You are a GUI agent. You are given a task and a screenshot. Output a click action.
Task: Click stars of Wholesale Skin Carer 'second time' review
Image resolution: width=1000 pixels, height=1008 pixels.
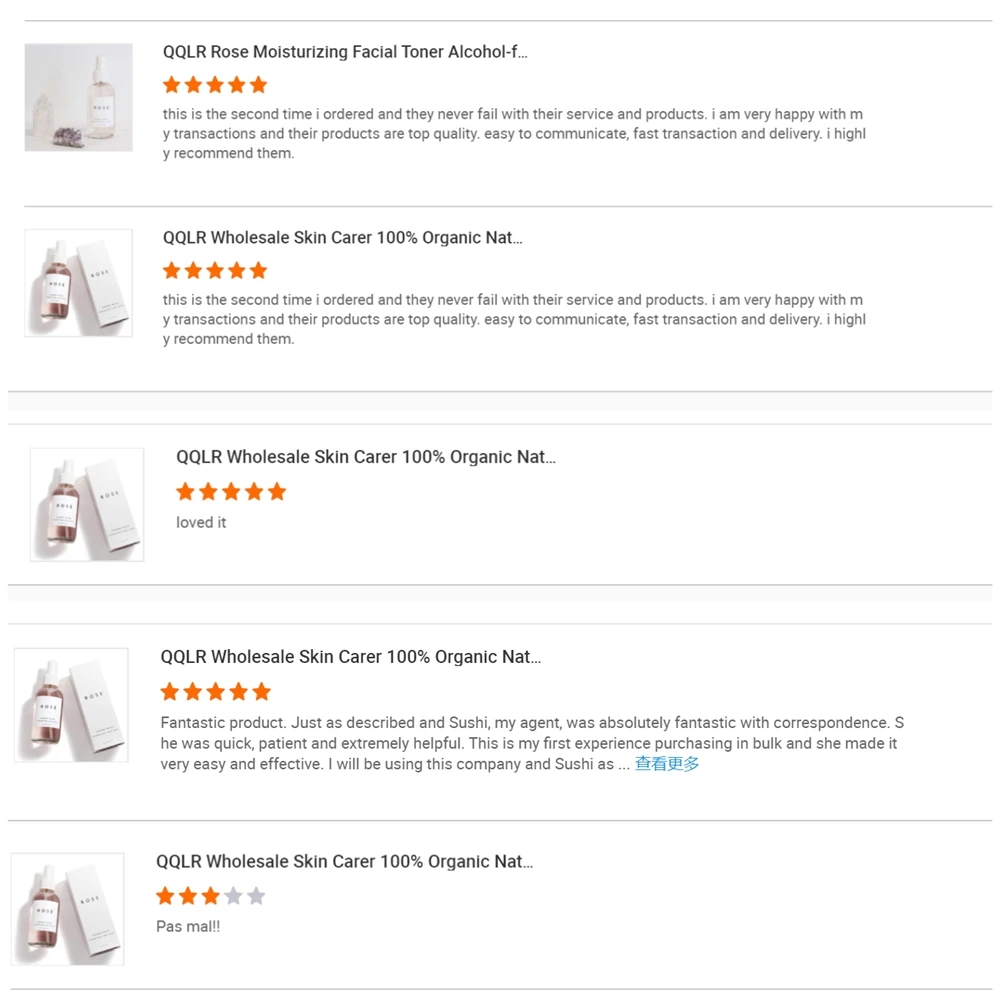(215, 271)
